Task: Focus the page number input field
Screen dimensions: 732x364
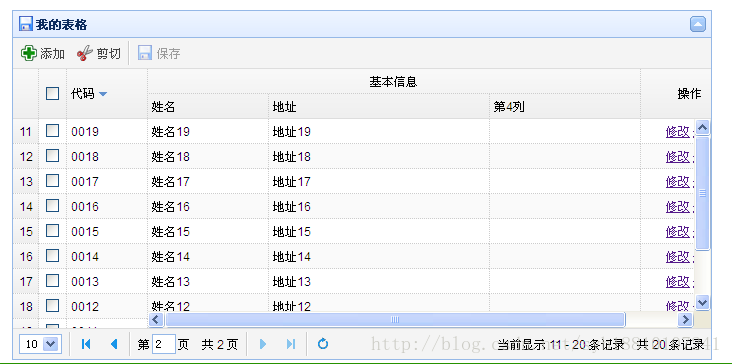Action: click(x=164, y=344)
